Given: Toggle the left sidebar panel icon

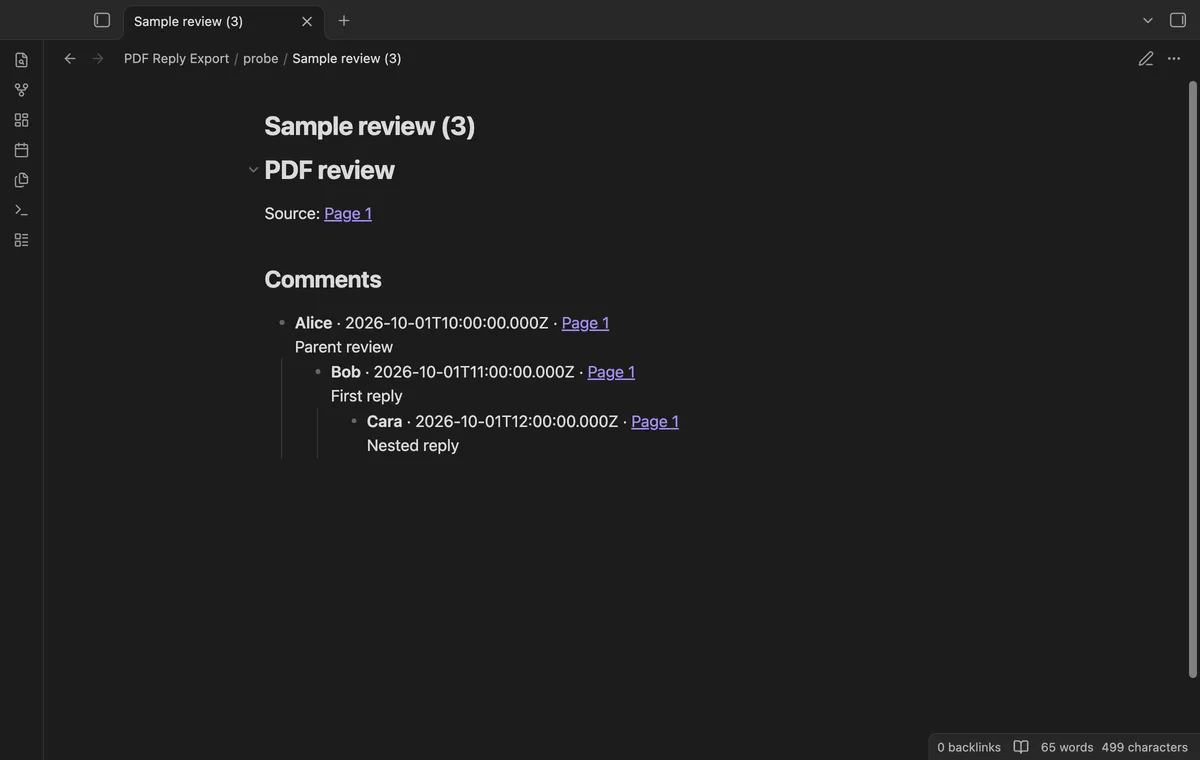Looking at the screenshot, I should [102, 20].
